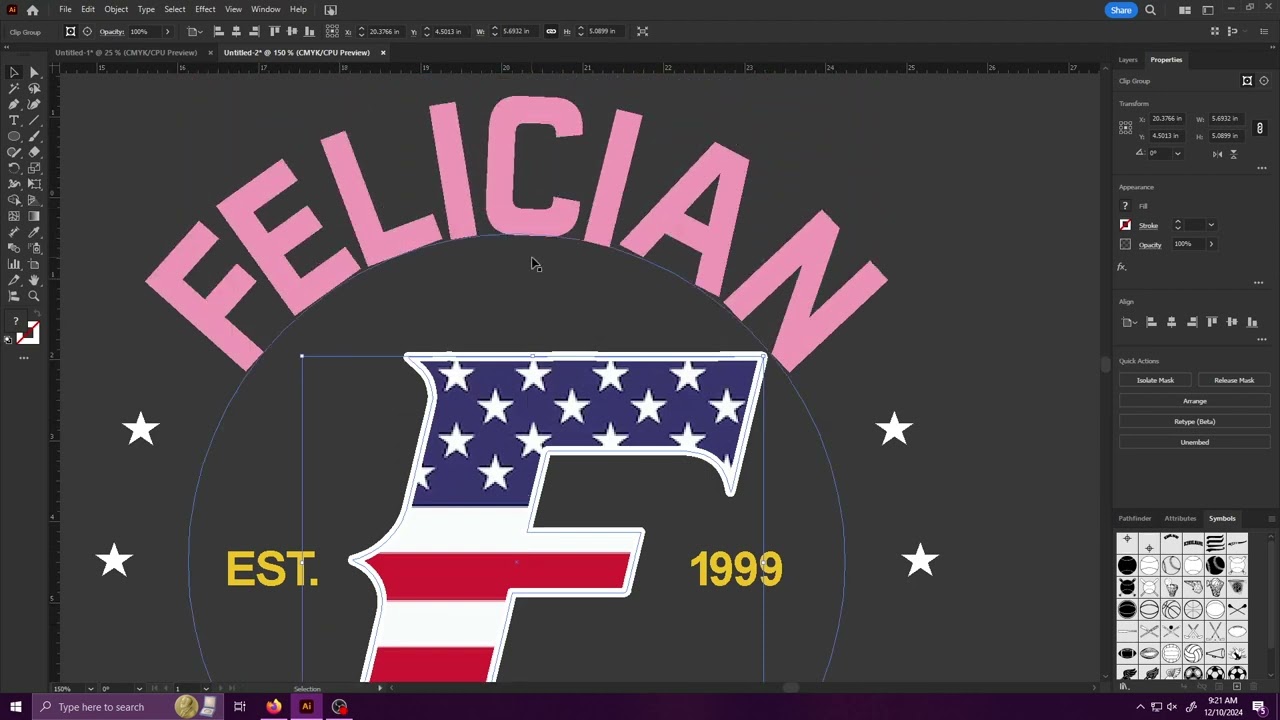Click the Arrange button
Viewport: 1280px width, 720px height.
coord(1194,401)
